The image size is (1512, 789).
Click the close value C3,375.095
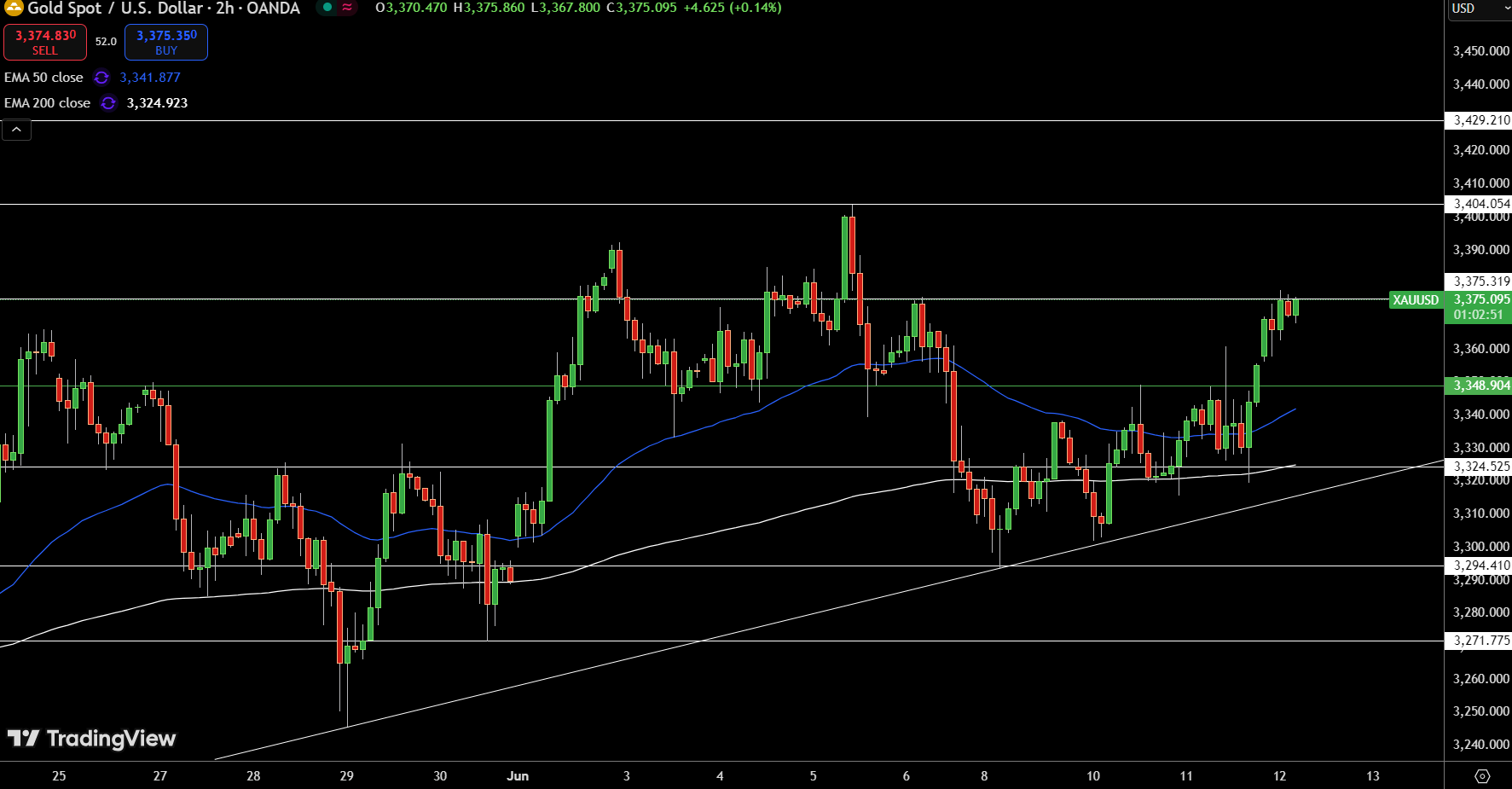click(x=641, y=8)
